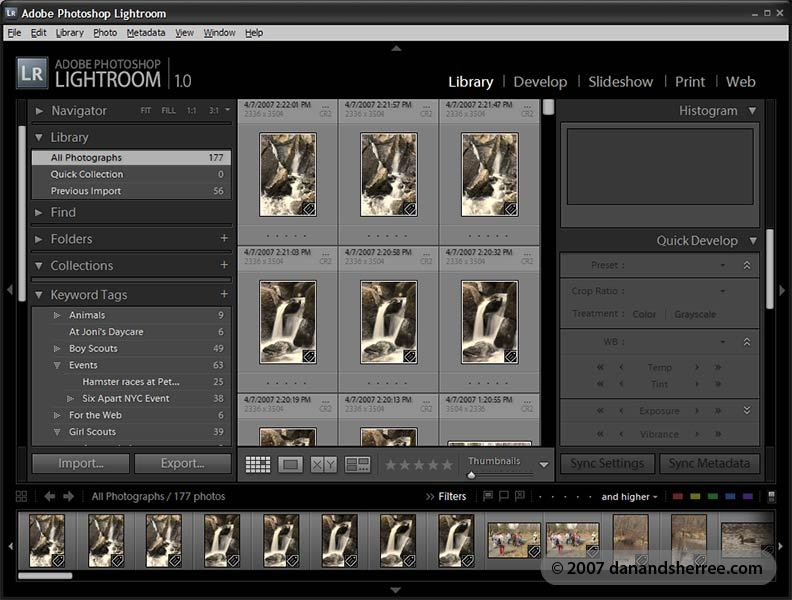Select Grayscale treatment in Quick Develop
The width and height of the screenshot is (792, 600).
coord(695,314)
